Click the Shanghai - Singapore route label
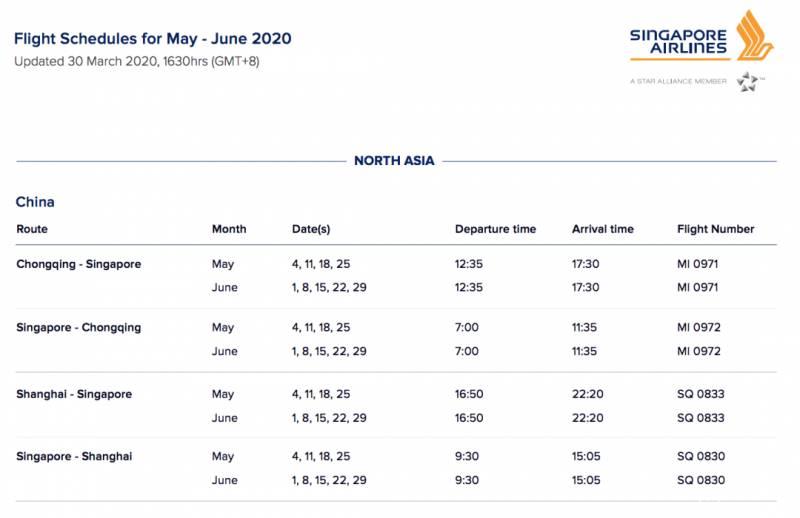 [x=74, y=394]
